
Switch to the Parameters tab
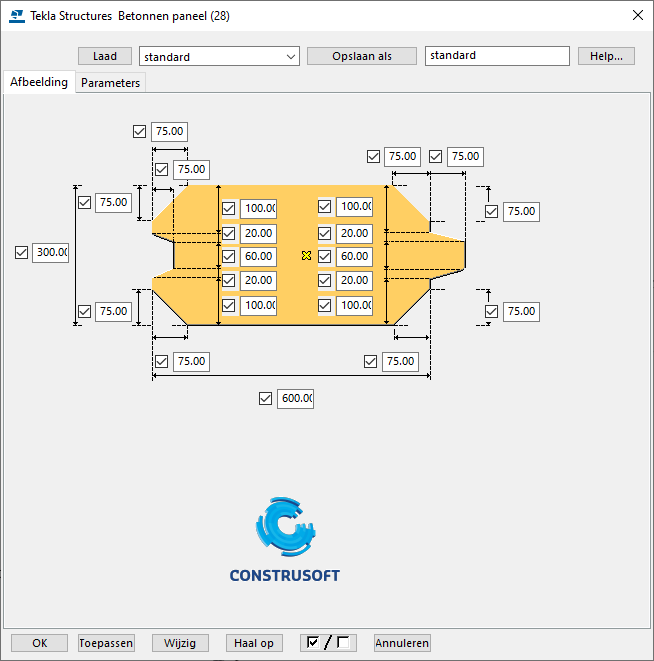[x=110, y=83]
